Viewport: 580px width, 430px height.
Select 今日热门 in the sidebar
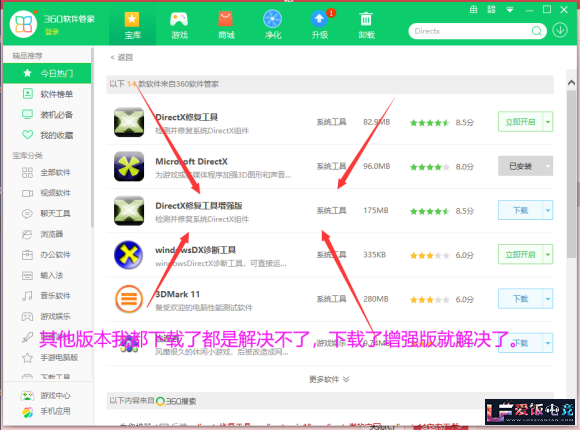[47, 73]
